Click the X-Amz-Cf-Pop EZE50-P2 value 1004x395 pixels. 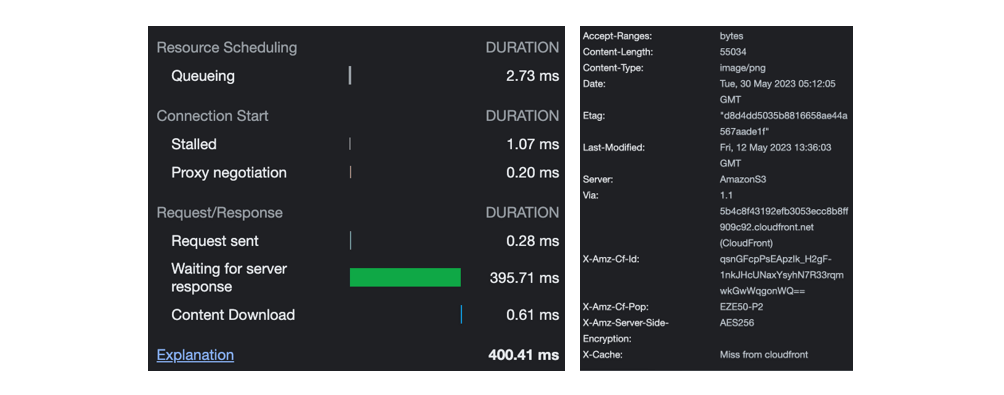[x=741, y=307]
